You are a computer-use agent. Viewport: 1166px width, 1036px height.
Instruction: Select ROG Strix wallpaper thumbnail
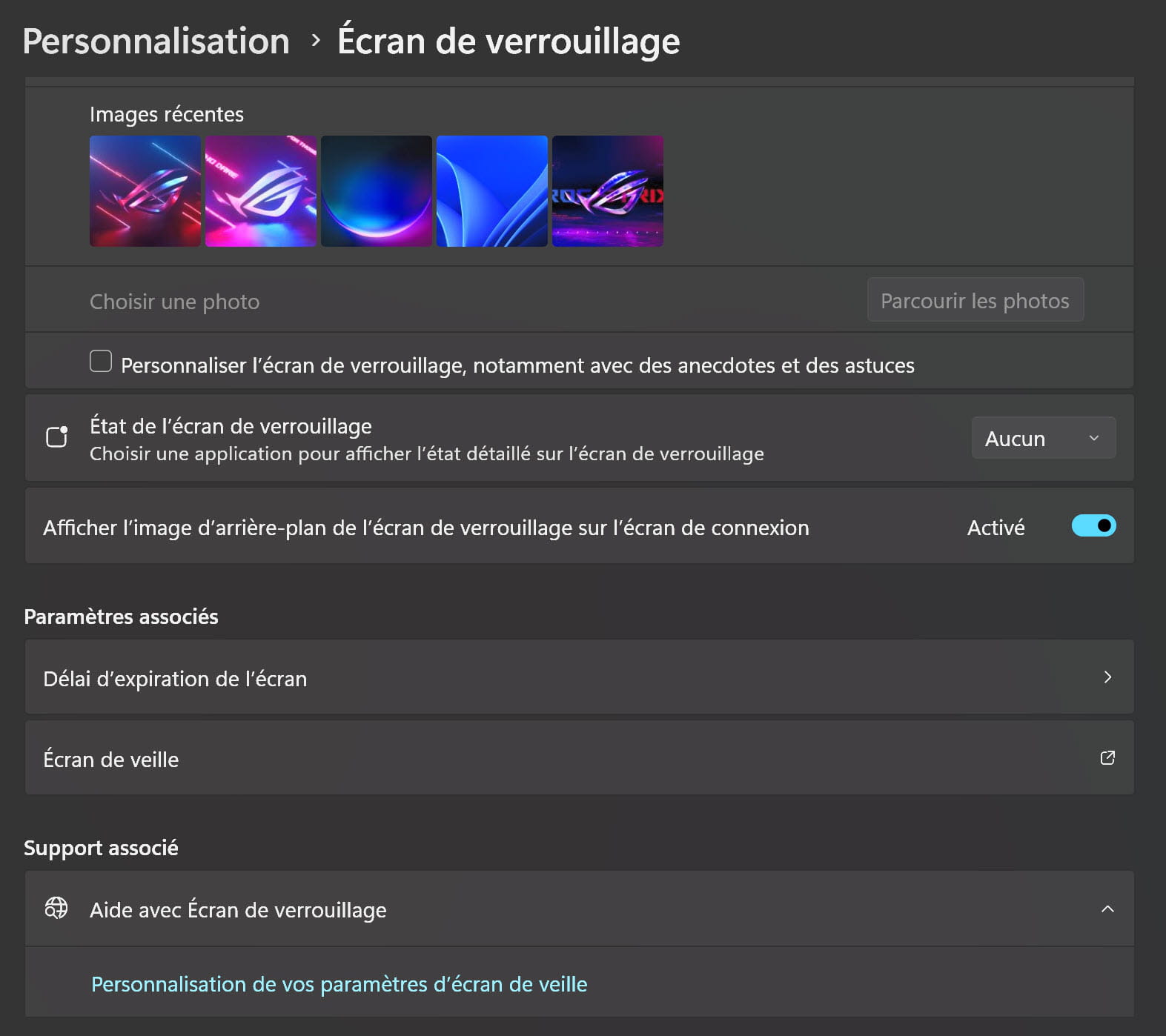(x=608, y=191)
